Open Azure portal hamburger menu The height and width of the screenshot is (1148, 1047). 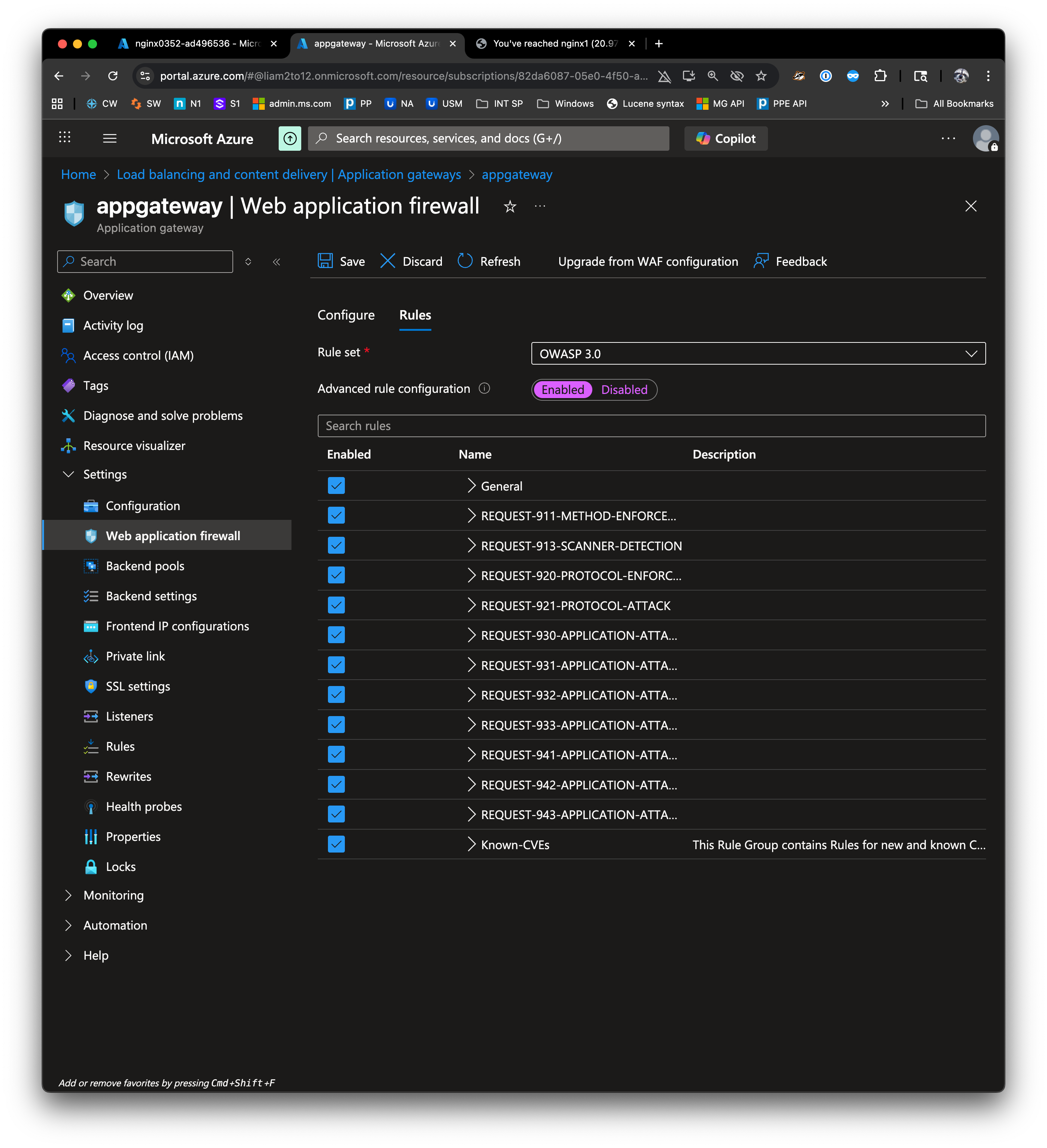tap(110, 138)
